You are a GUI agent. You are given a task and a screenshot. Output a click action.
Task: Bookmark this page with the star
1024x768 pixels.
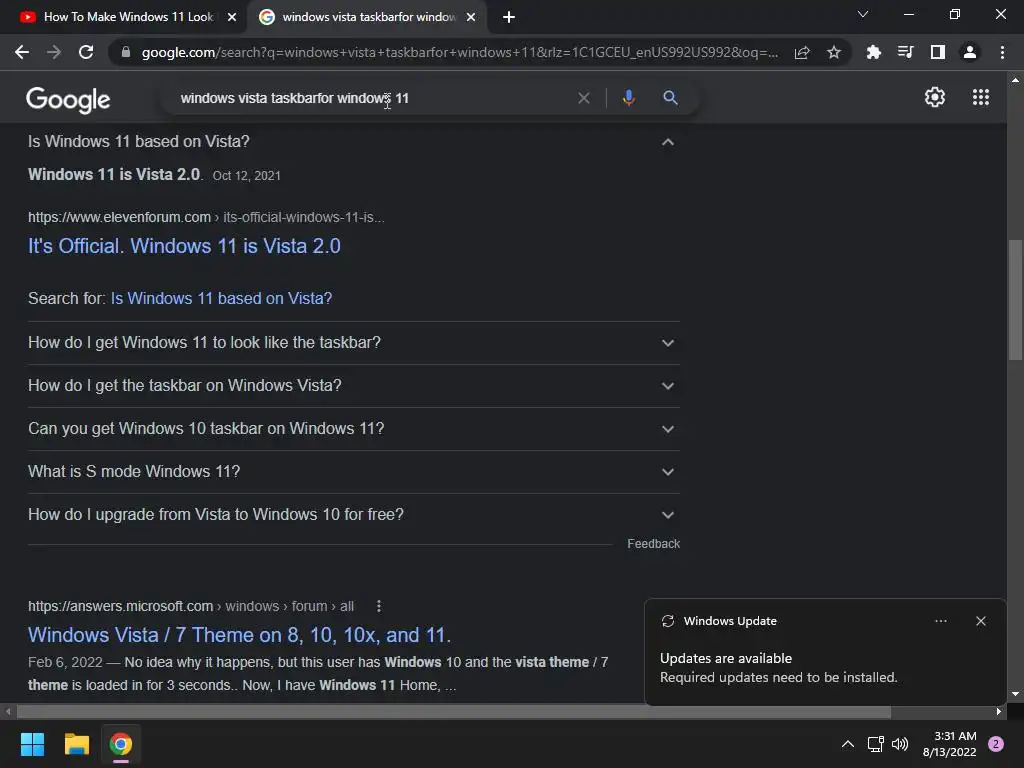[834, 52]
